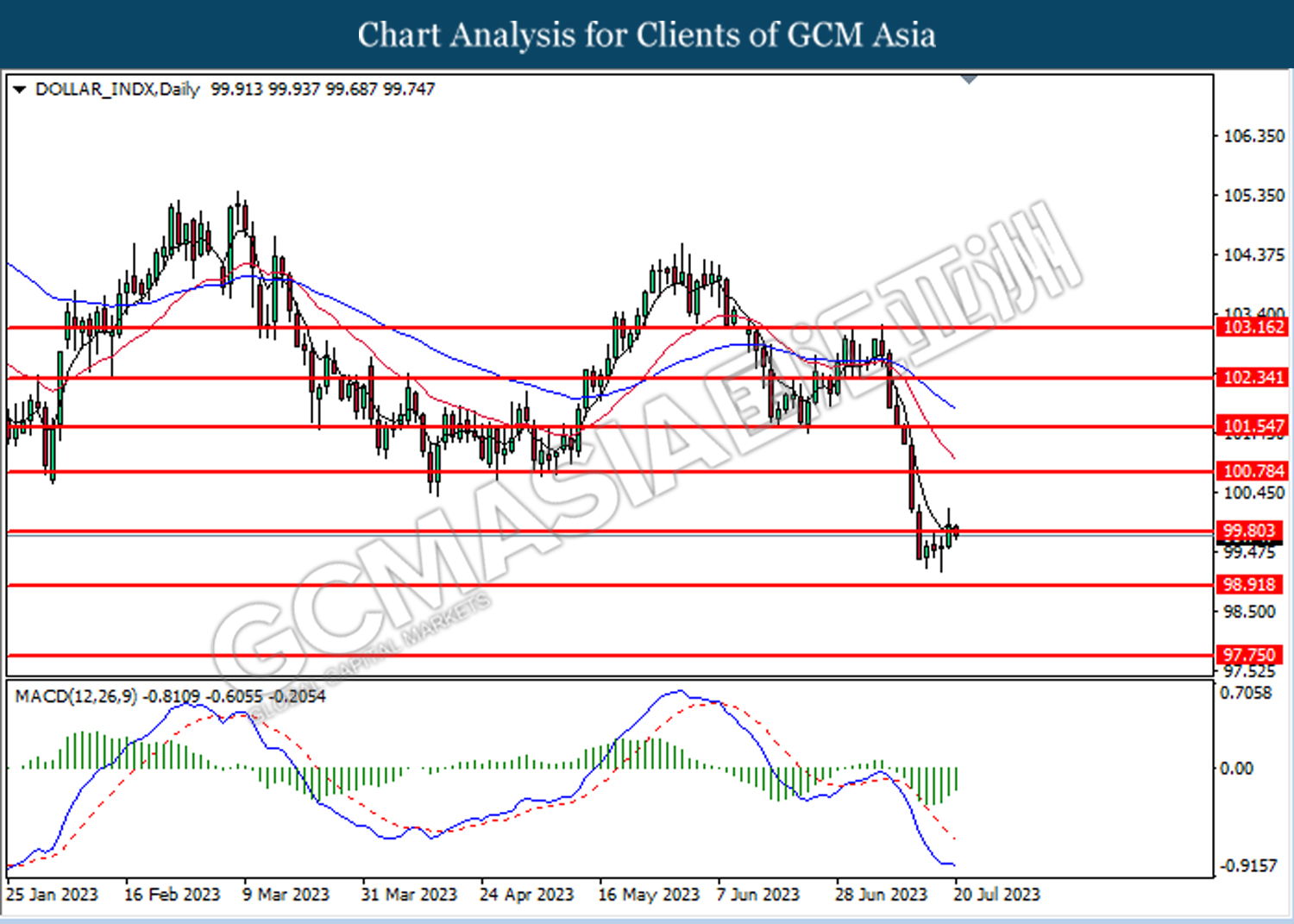Click the 98.500 price axis value
This screenshot has height=924, width=1294.
point(1249,612)
